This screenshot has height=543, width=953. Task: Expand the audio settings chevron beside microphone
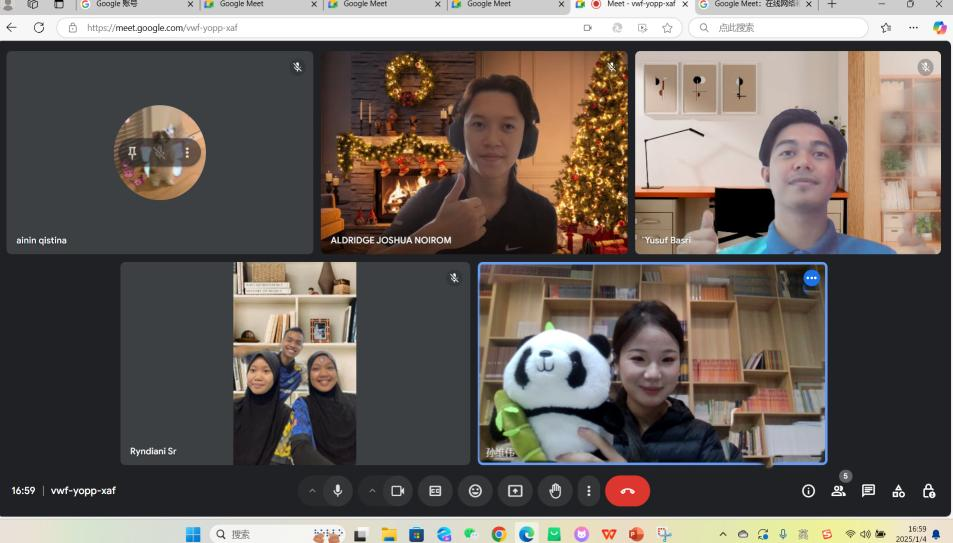tap(312, 491)
